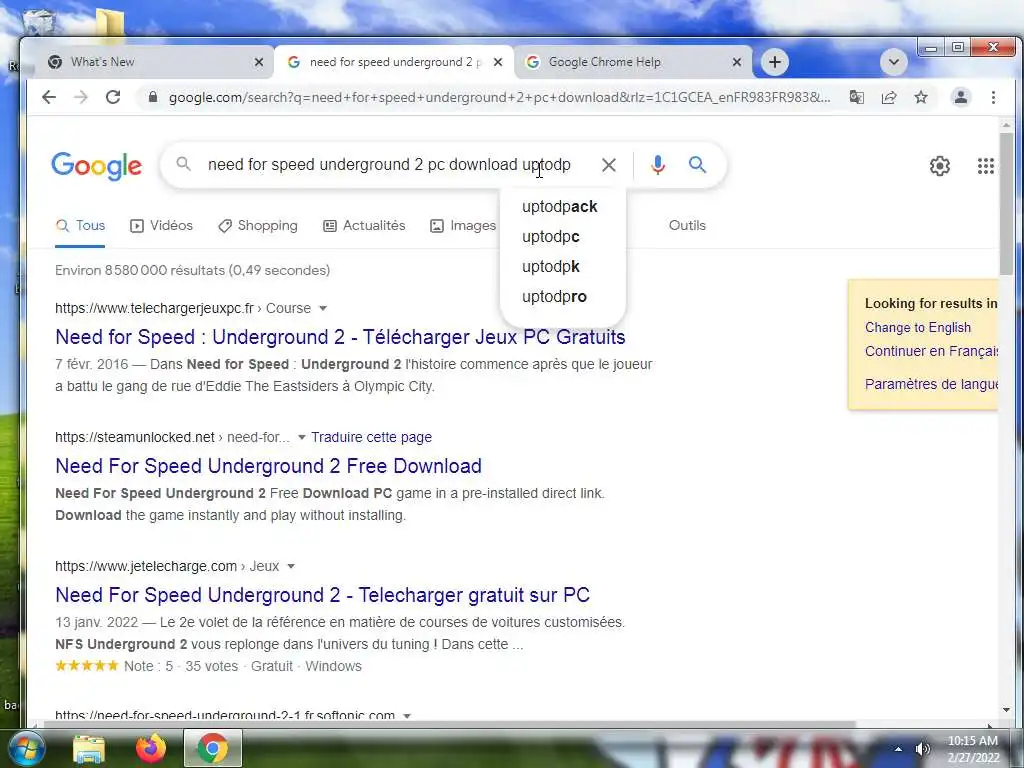This screenshot has height=768, width=1024.
Task: Select the need for speed underground tab
Action: click(392, 62)
